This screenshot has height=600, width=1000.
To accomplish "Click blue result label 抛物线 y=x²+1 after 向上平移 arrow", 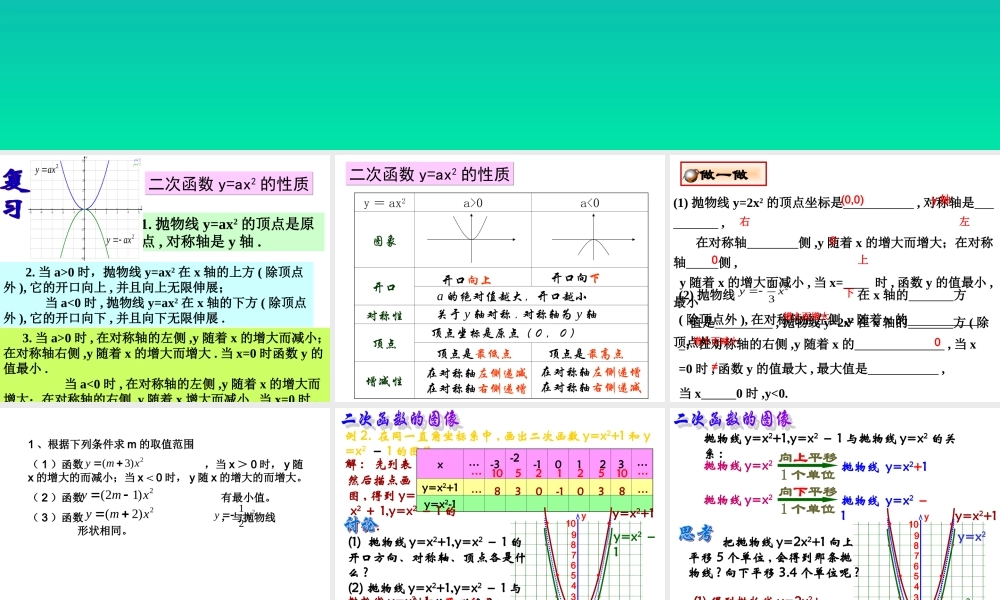I will [885, 467].
